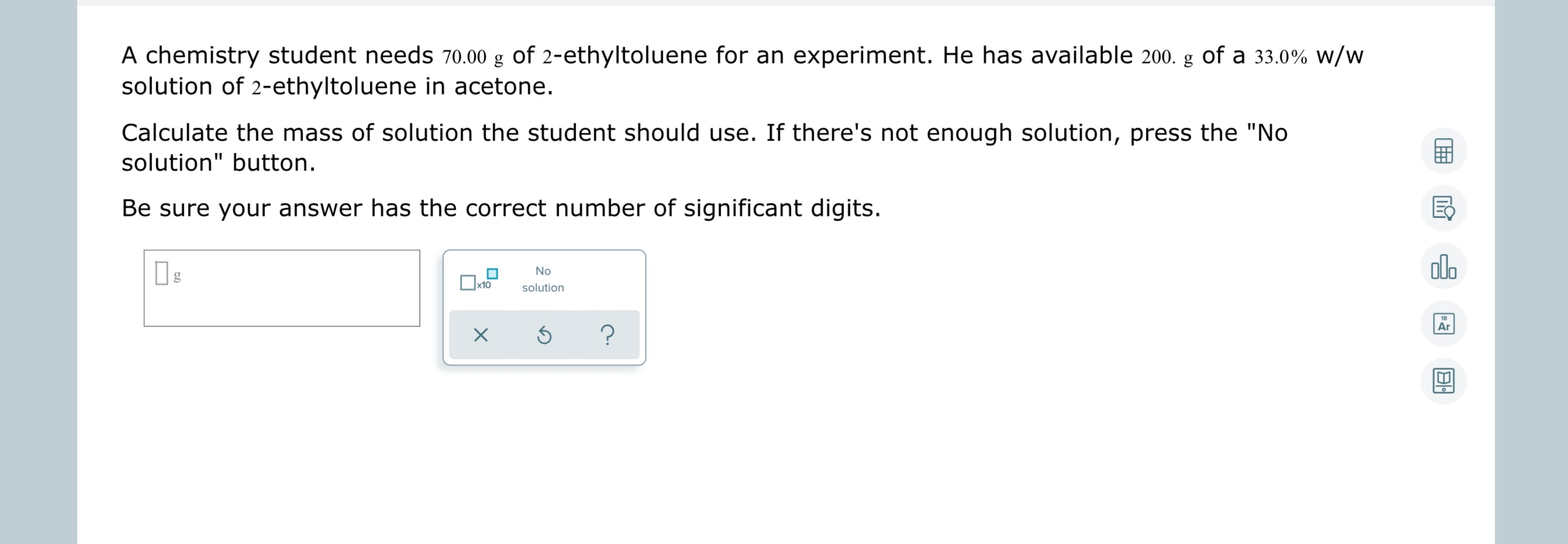Open help with the question mark icon
The height and width of the screenshot is (544, 1568).
pos(608,335)
